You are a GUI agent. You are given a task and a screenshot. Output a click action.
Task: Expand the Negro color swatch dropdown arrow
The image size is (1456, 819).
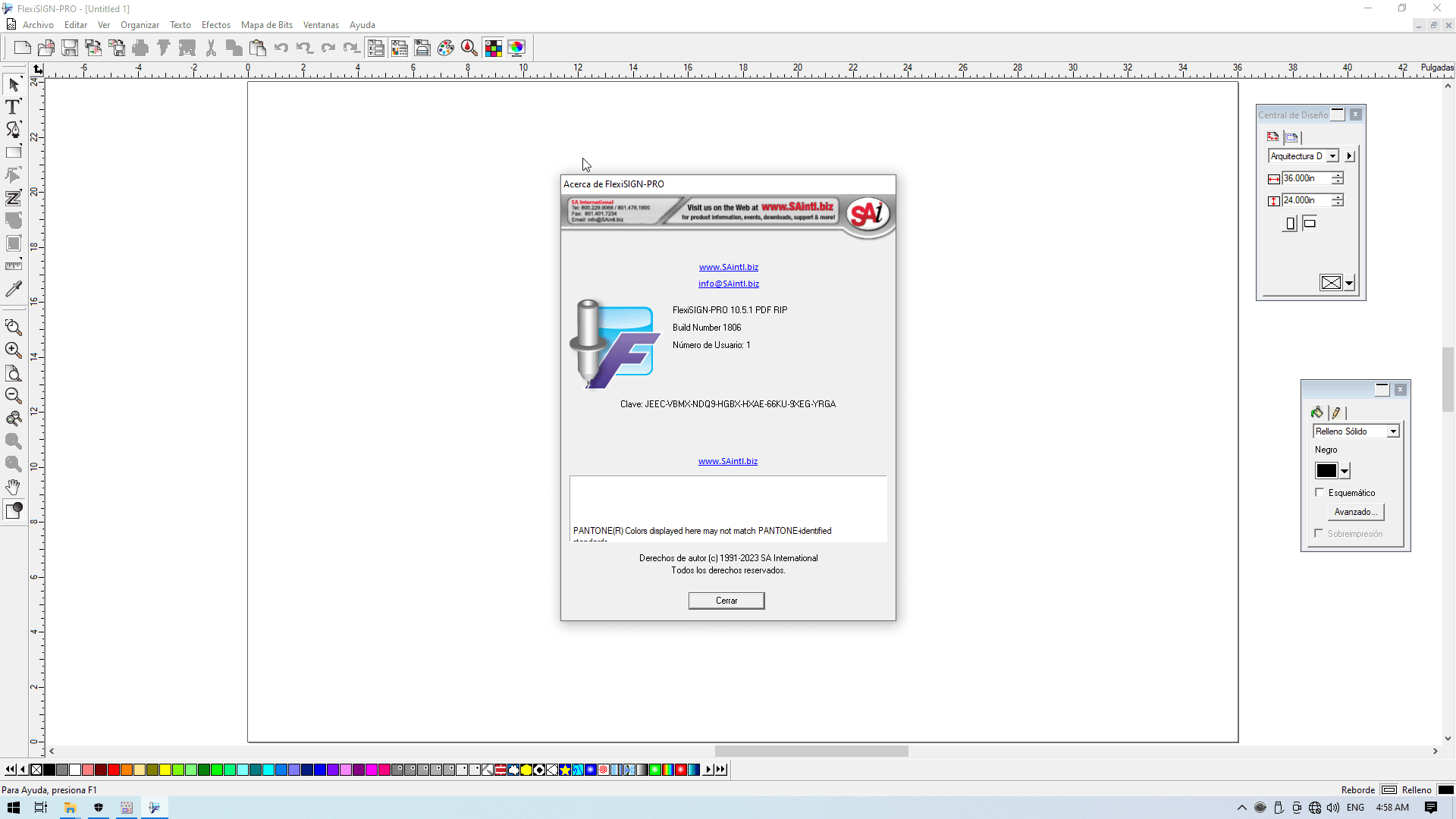click(1345, 472)
